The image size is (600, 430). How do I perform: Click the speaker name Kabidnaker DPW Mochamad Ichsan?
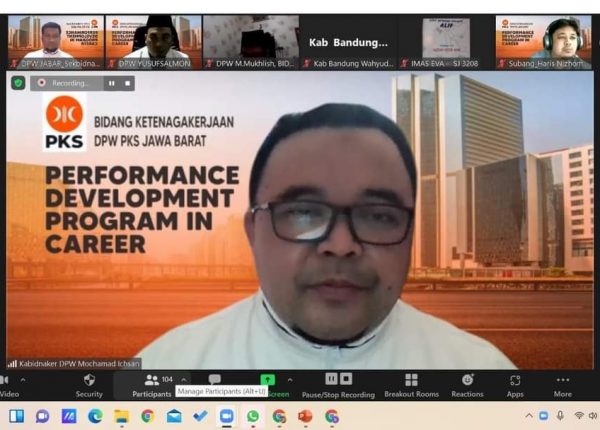(79, 363)
